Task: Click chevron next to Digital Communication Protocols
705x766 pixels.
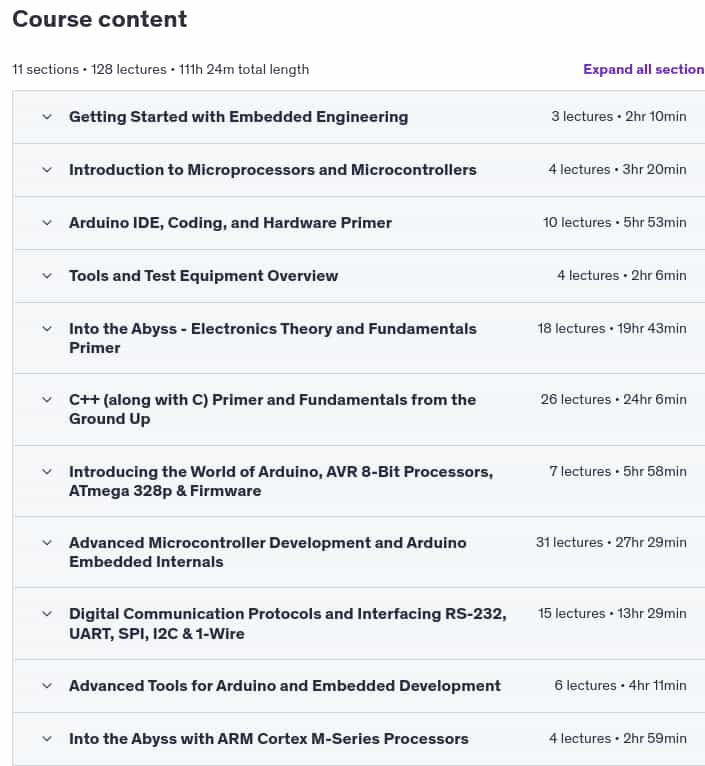Action: point(47,614)
